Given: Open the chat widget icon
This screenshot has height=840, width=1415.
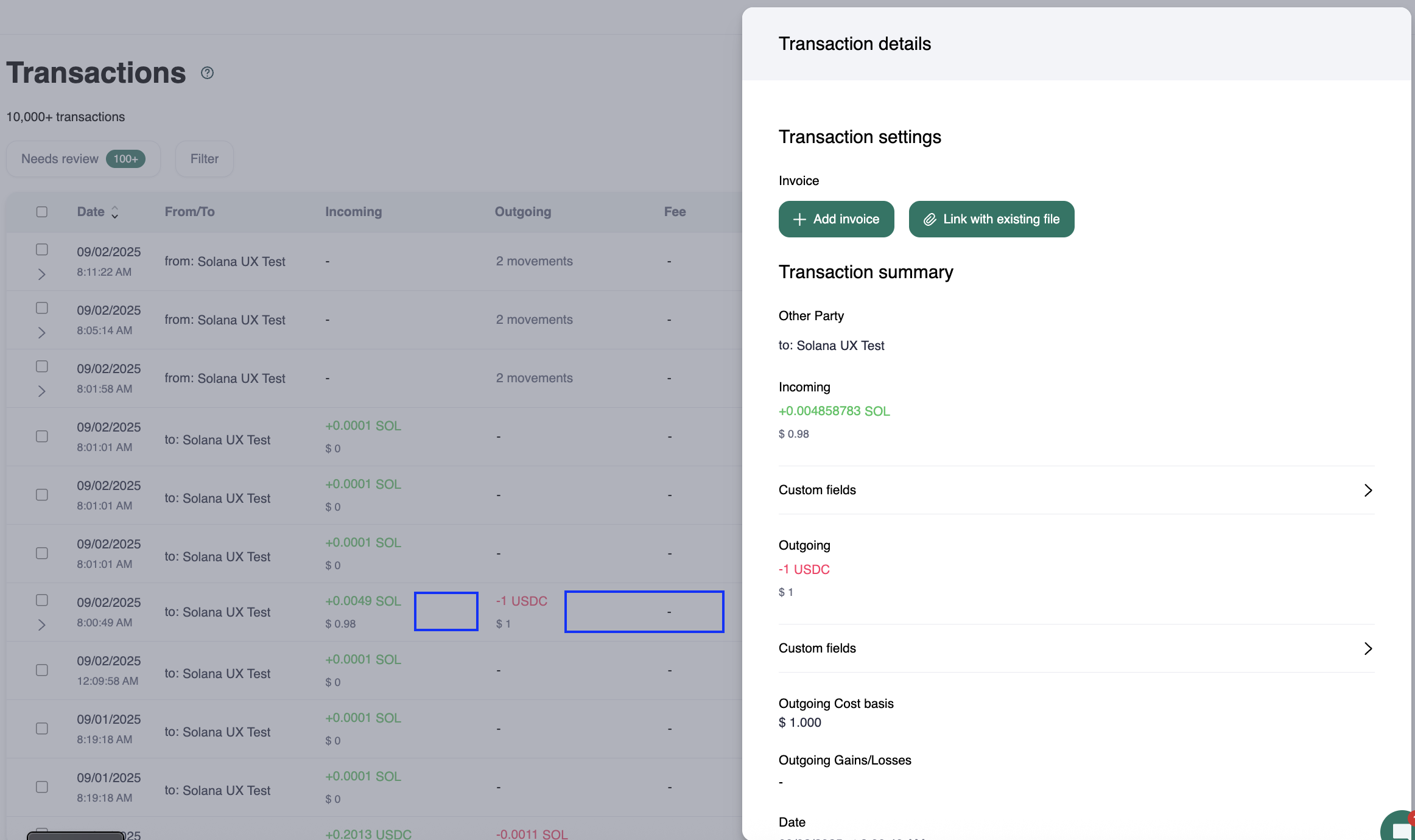Looking at the screenshot, I should pyautogui.click(x=1400, y=829).
